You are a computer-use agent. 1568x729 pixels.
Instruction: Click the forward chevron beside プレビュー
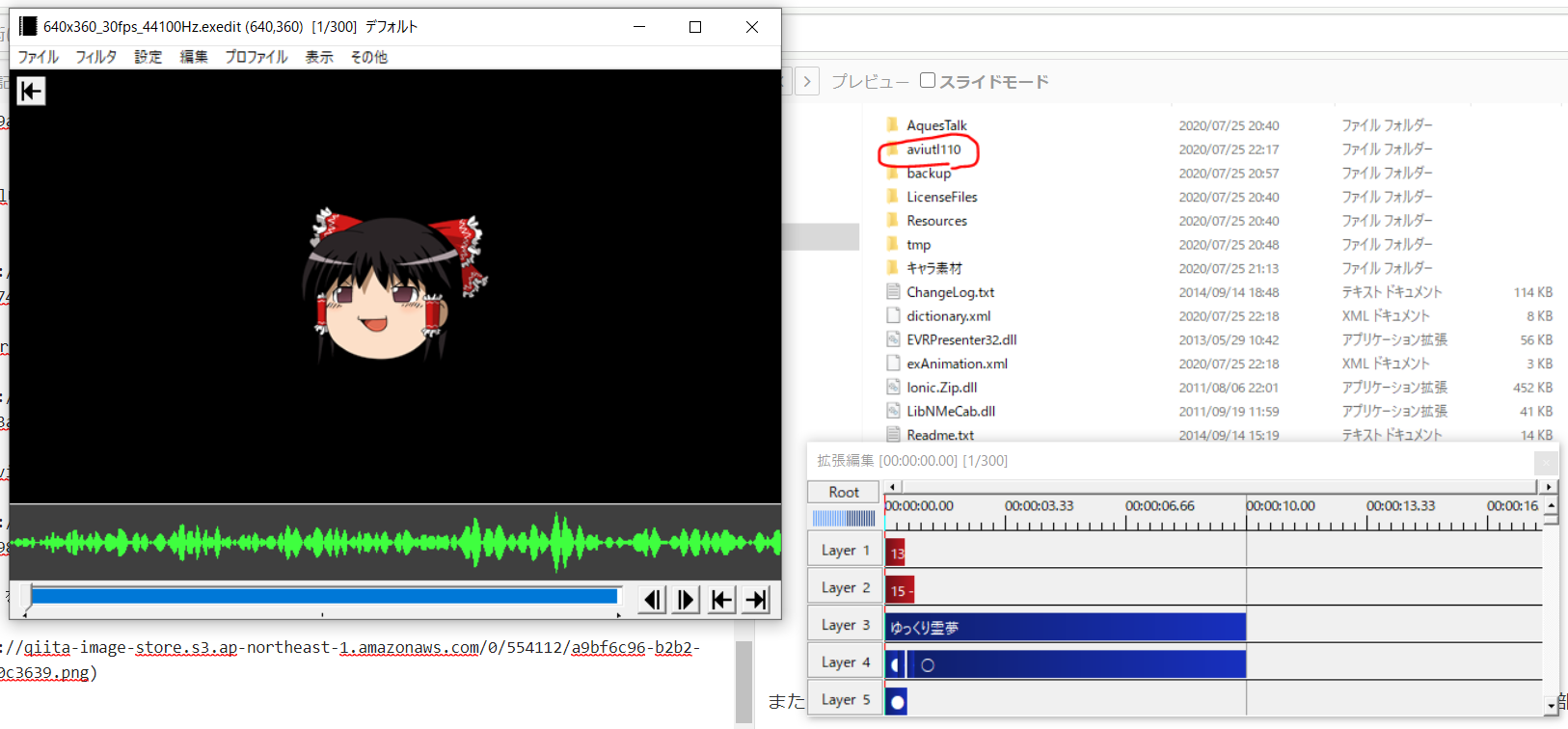tap(808, 81)
